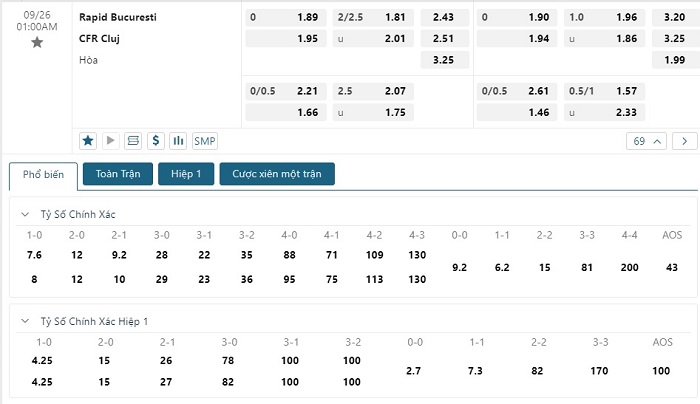Pick first half 3-0 away odds 82

228,382
